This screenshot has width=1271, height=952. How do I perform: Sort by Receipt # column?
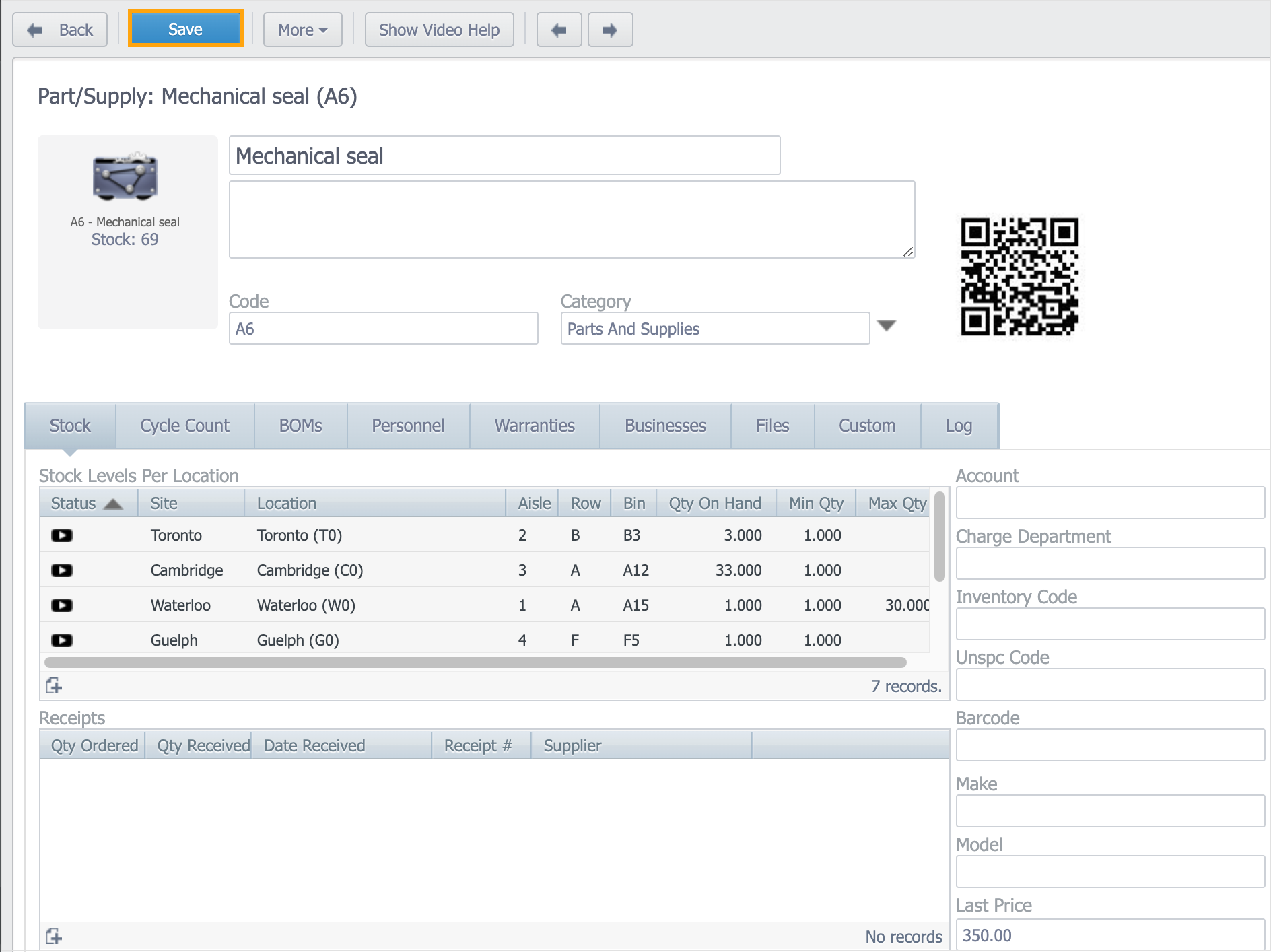coord(481,745)
